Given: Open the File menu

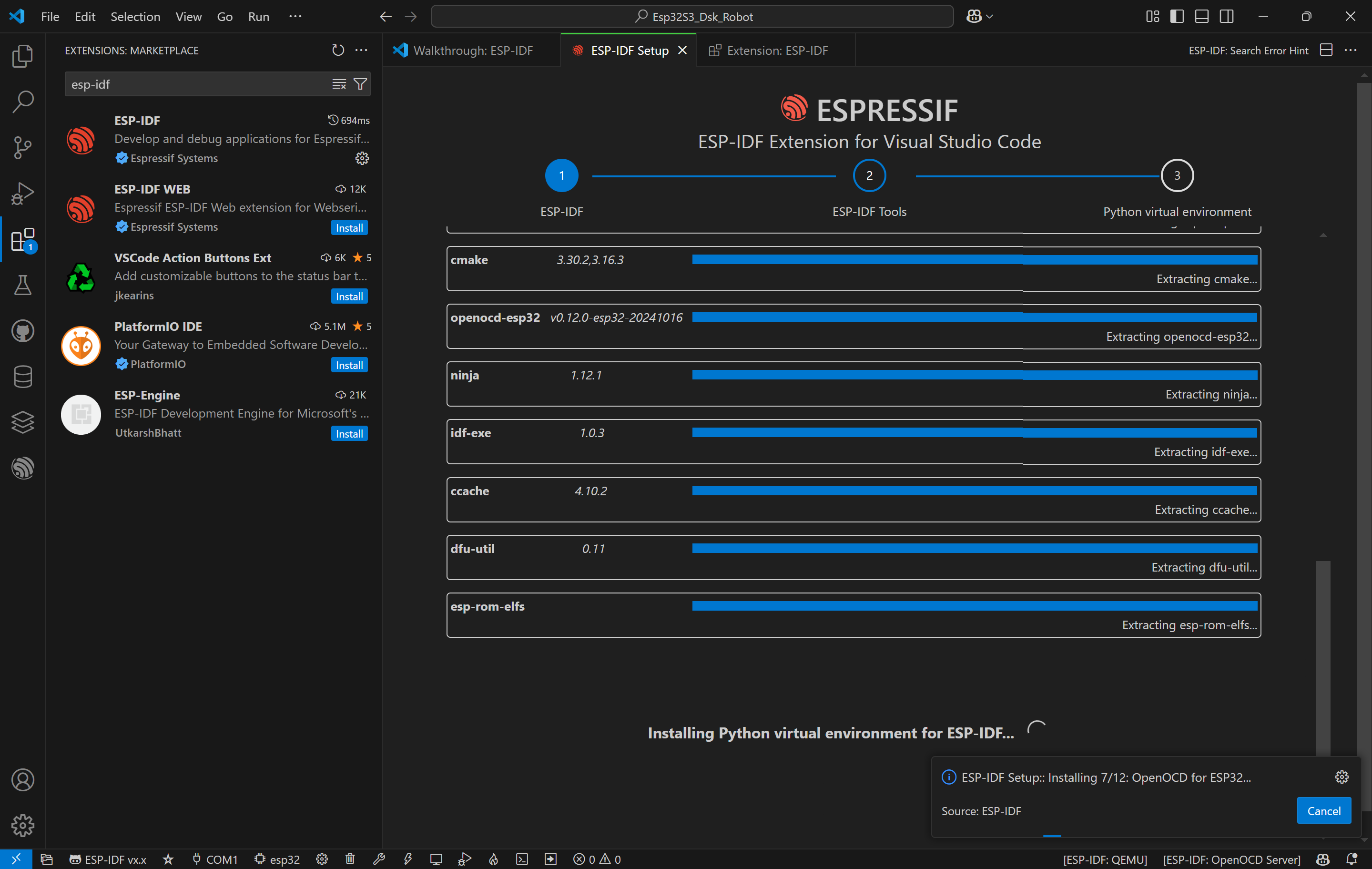Looking at the screenshot, I should pyautogui.click(x=50, y=17).
